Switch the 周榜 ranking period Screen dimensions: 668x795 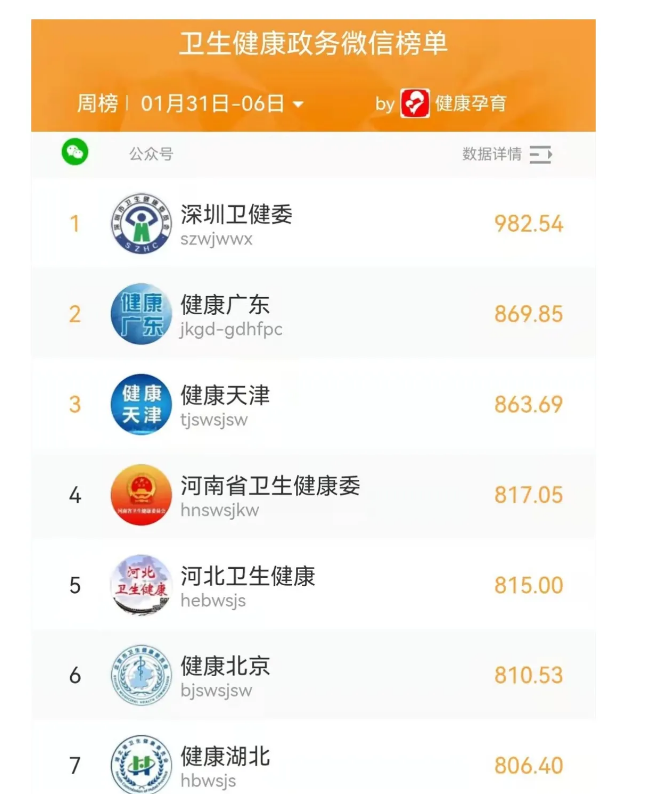point(98,103)
